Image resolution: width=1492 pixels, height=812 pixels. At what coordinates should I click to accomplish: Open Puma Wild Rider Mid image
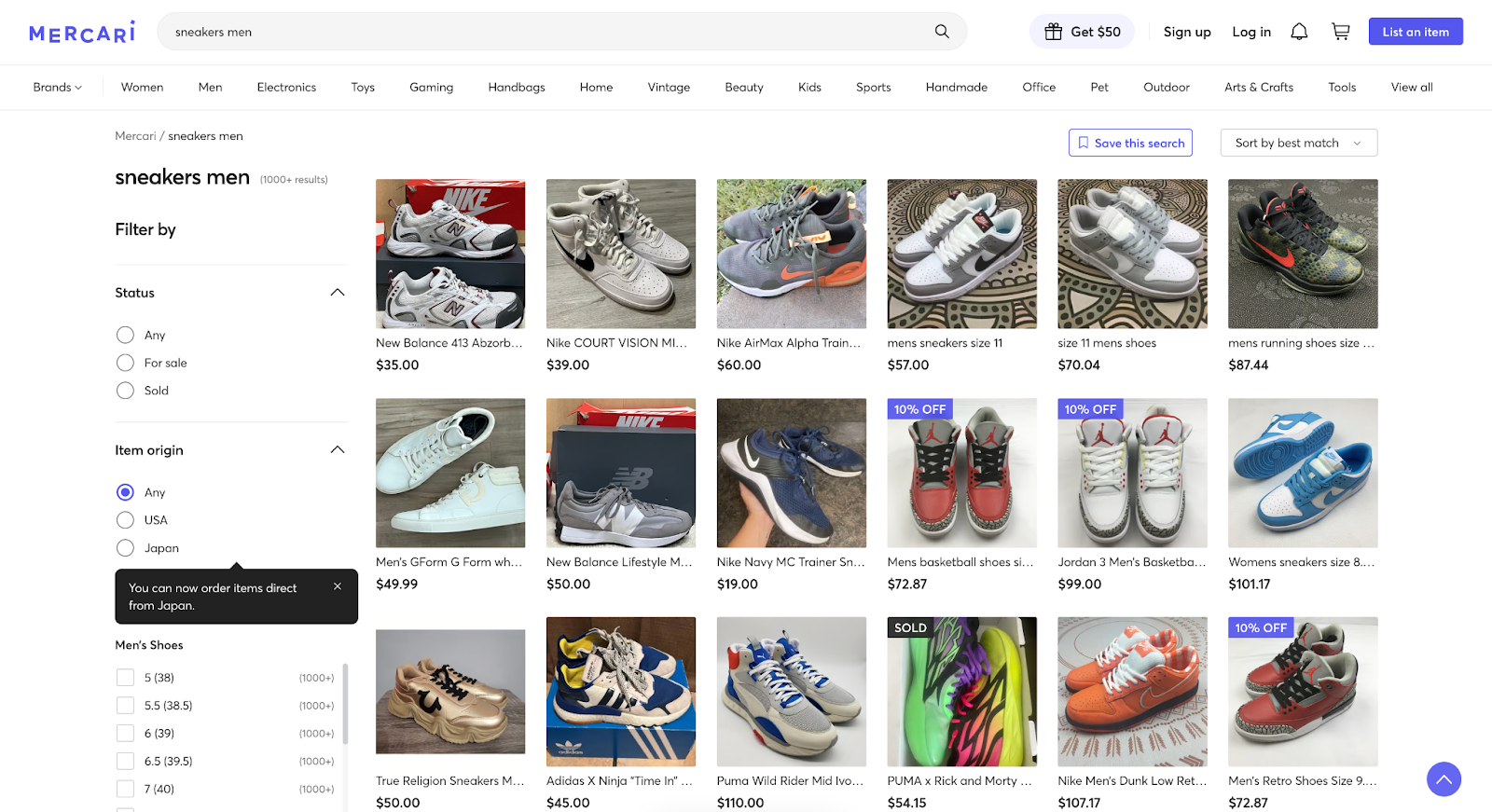coord(792,692)
